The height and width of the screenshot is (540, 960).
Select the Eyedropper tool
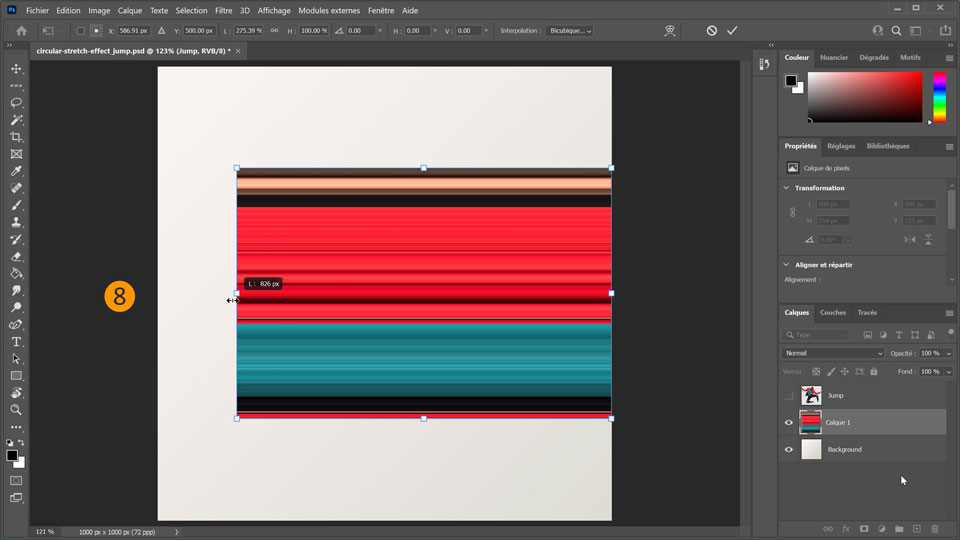click(x=16, y=171)
